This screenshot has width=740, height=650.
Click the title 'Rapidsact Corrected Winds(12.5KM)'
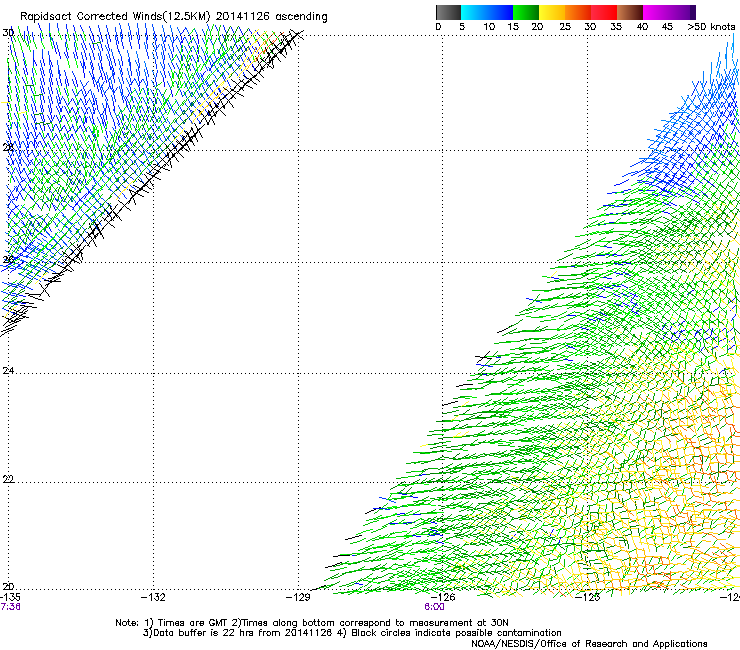115,17
